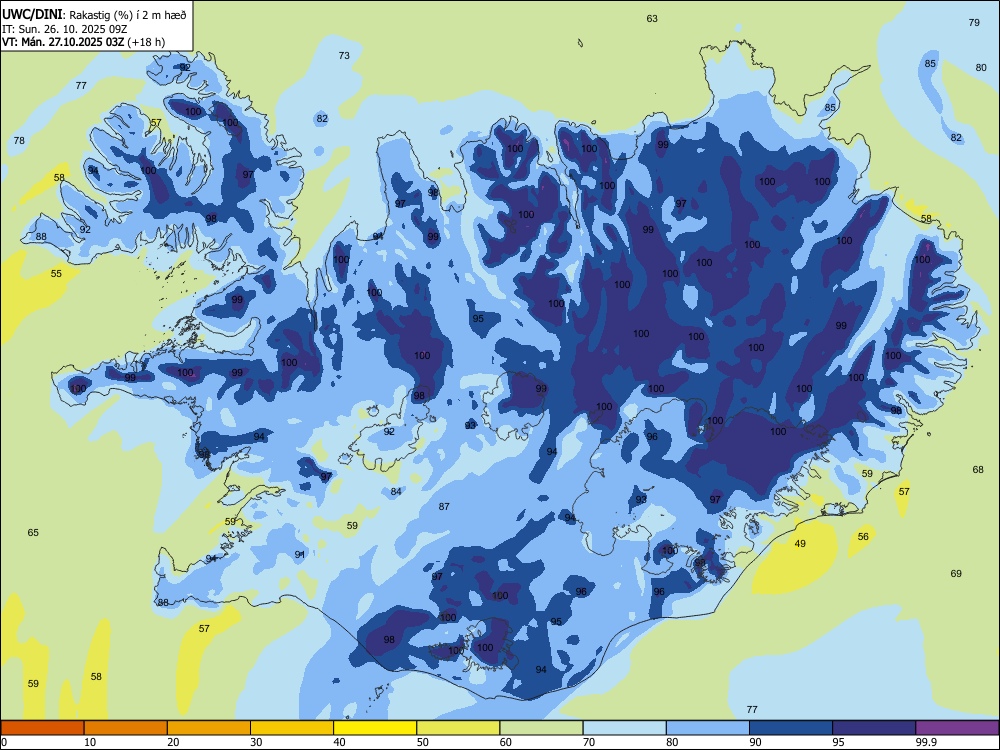
Task: Click the '73' humidity value
Action: click(344, 55)
